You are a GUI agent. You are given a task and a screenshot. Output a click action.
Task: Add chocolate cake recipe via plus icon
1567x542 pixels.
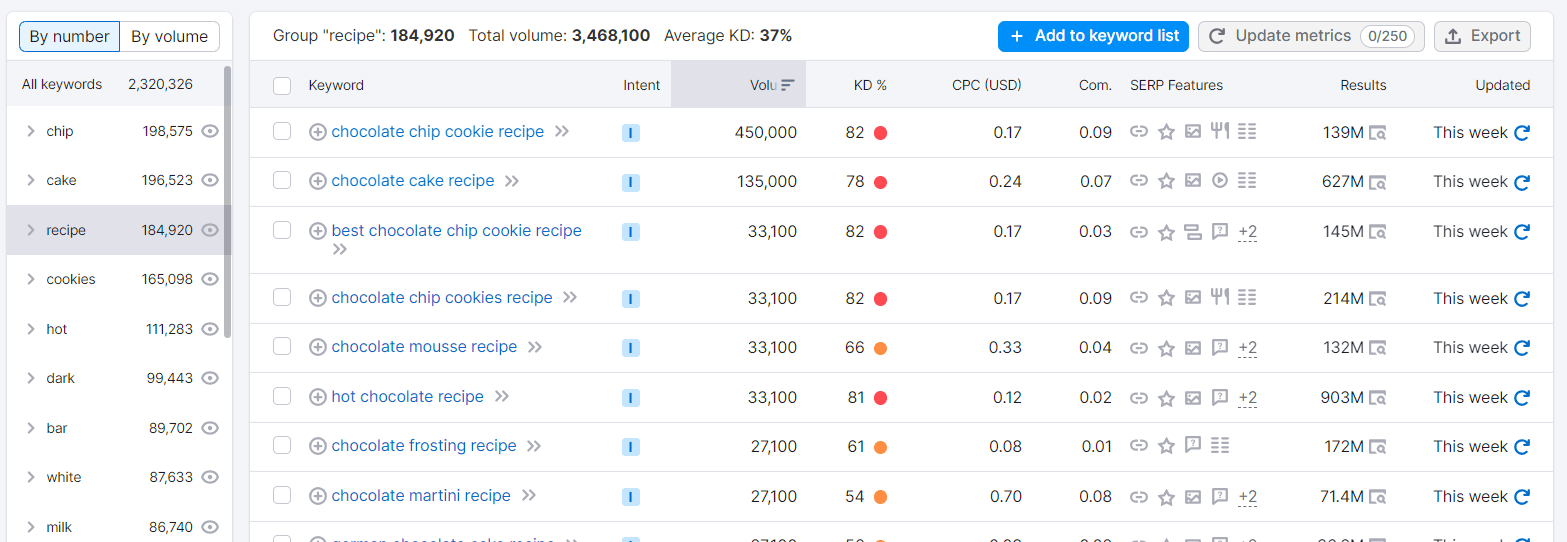click(318, 181)
